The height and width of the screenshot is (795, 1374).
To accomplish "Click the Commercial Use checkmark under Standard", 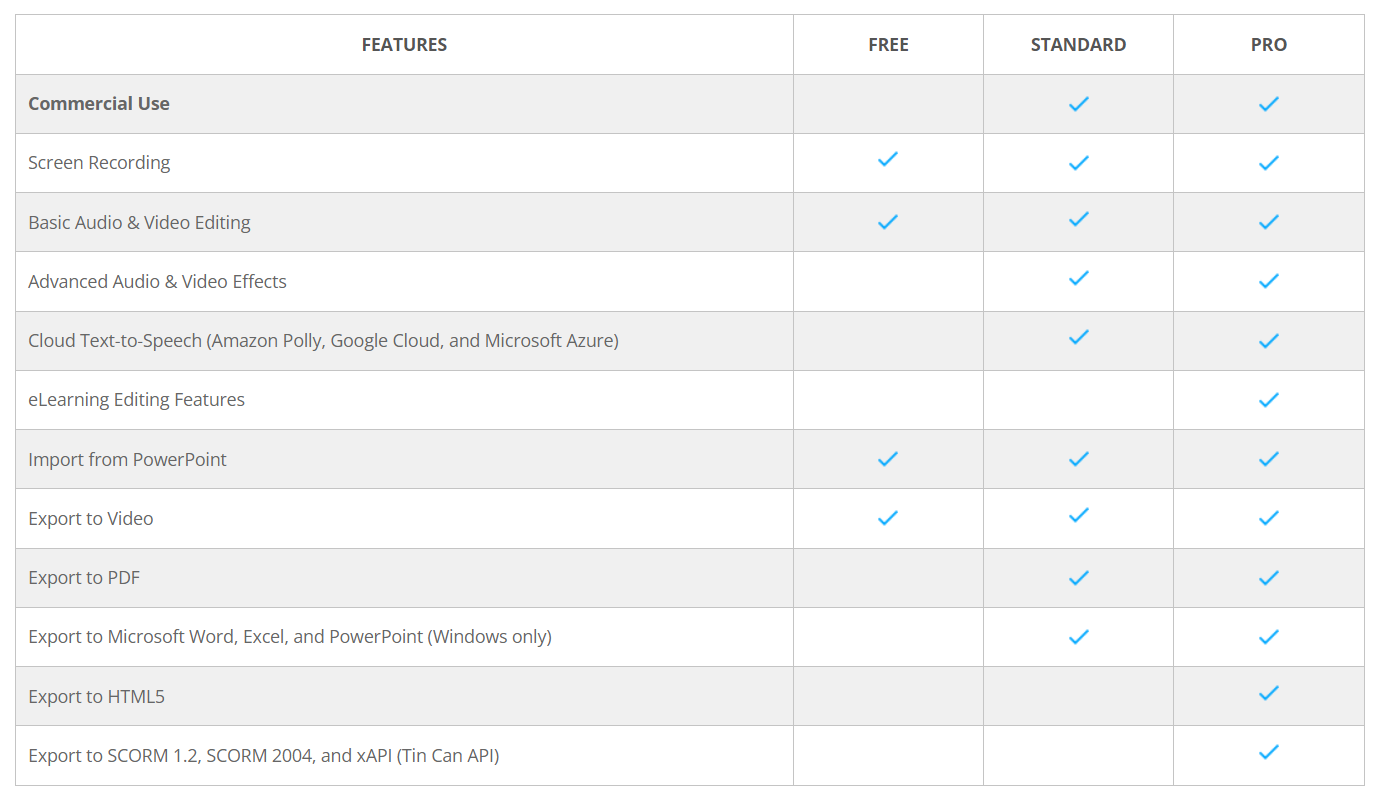I will coord(1078,104).
